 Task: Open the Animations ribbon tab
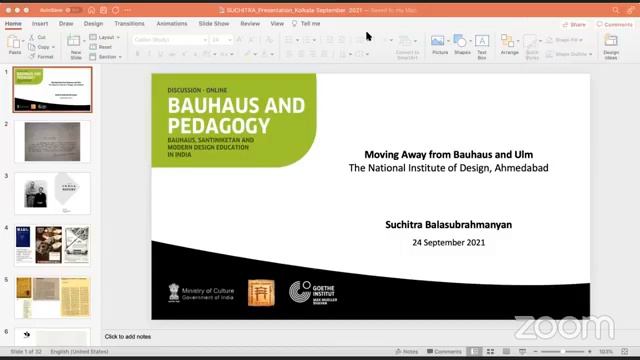coord(172,24)
